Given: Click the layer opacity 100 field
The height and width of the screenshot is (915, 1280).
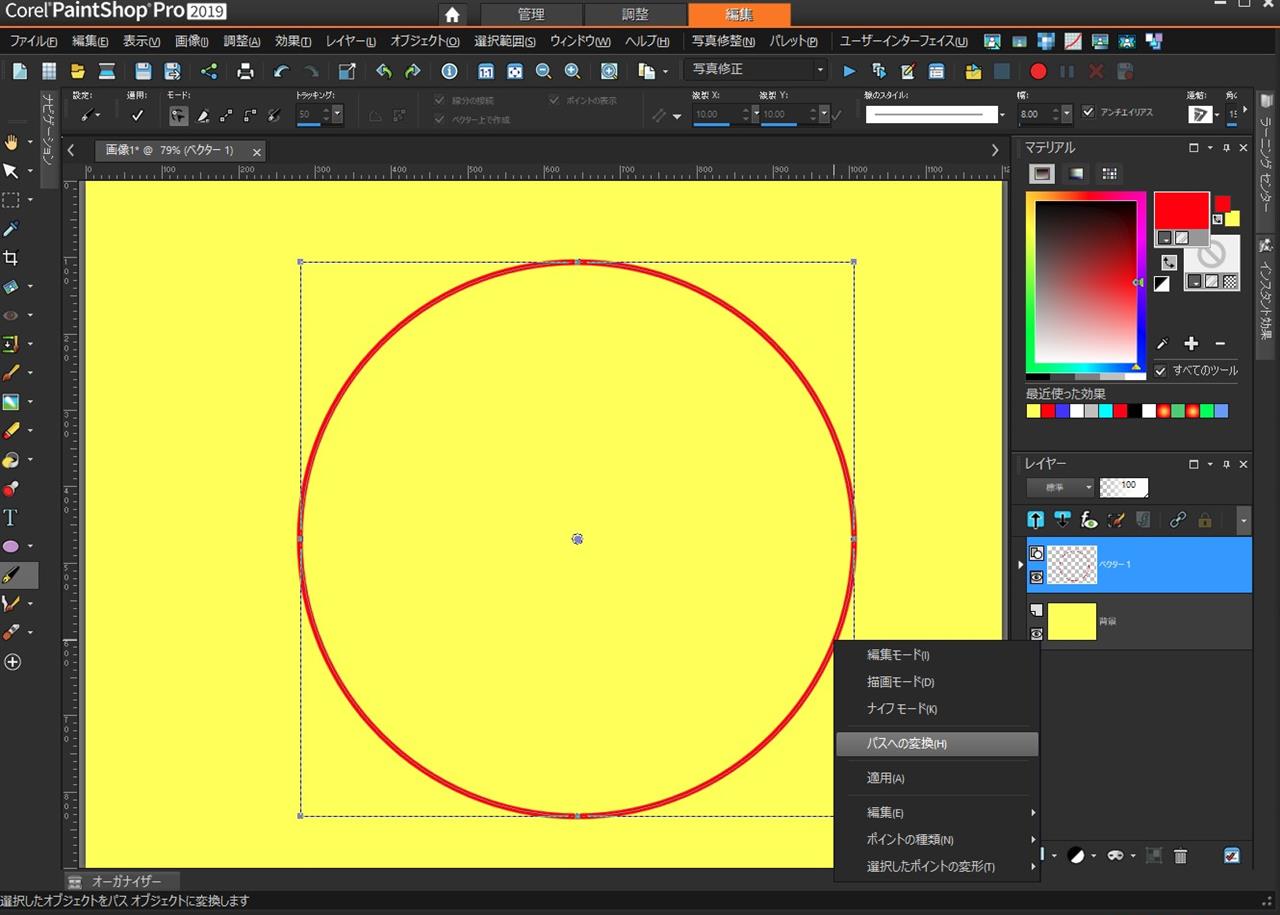Looking at the screenshot, I should click(x=1124, y=487).
